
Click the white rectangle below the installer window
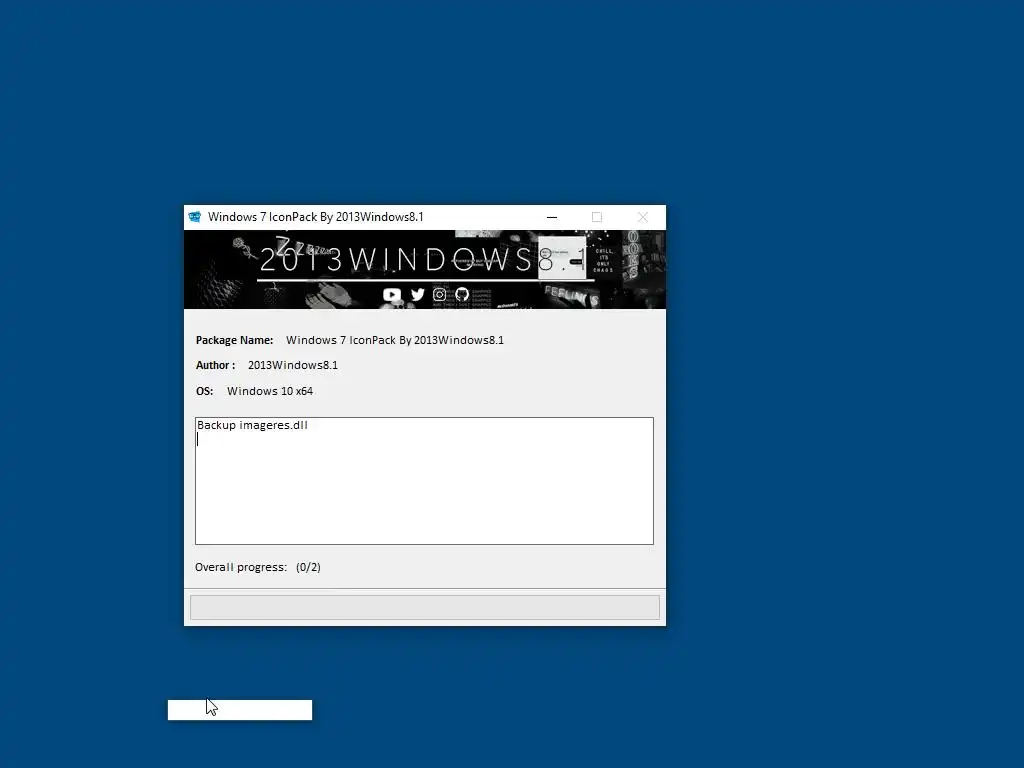pos(240,710)
